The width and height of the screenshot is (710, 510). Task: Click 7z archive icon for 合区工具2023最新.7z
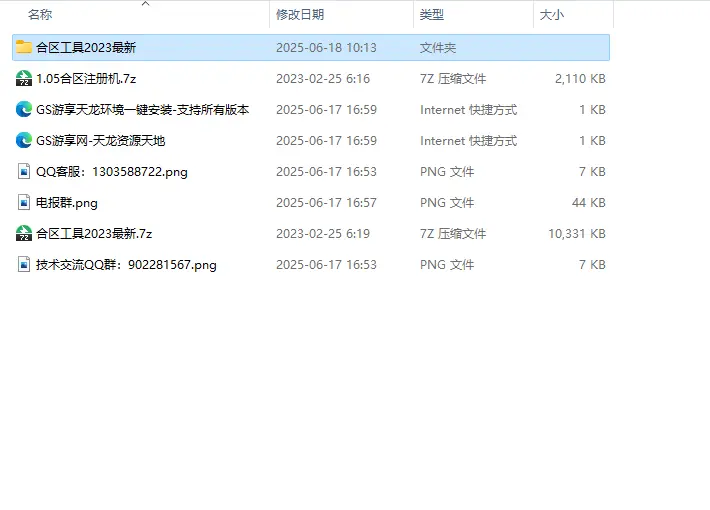(x=23, y=233)
